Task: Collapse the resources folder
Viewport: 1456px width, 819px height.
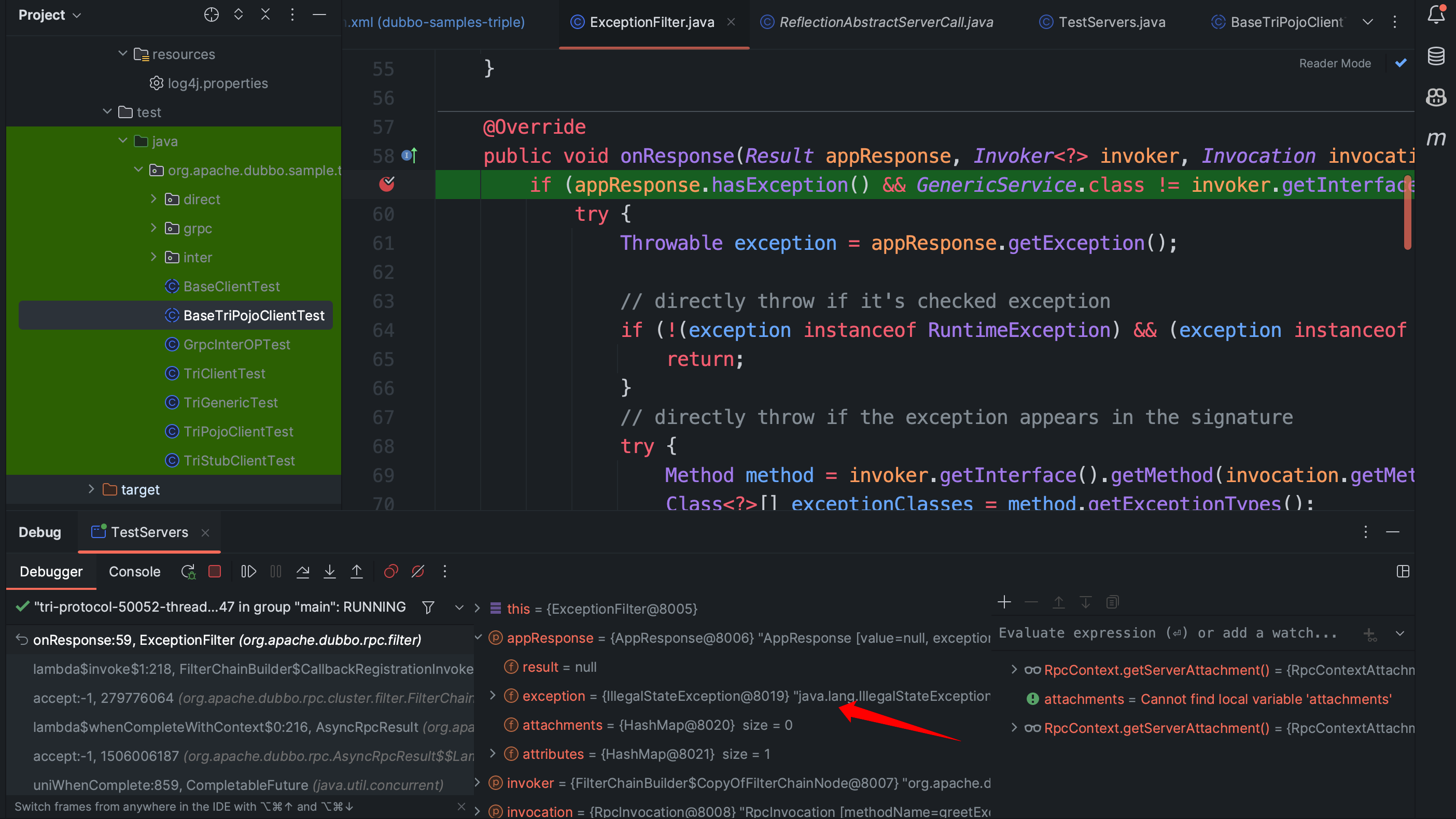Action: tap(123, 53)
